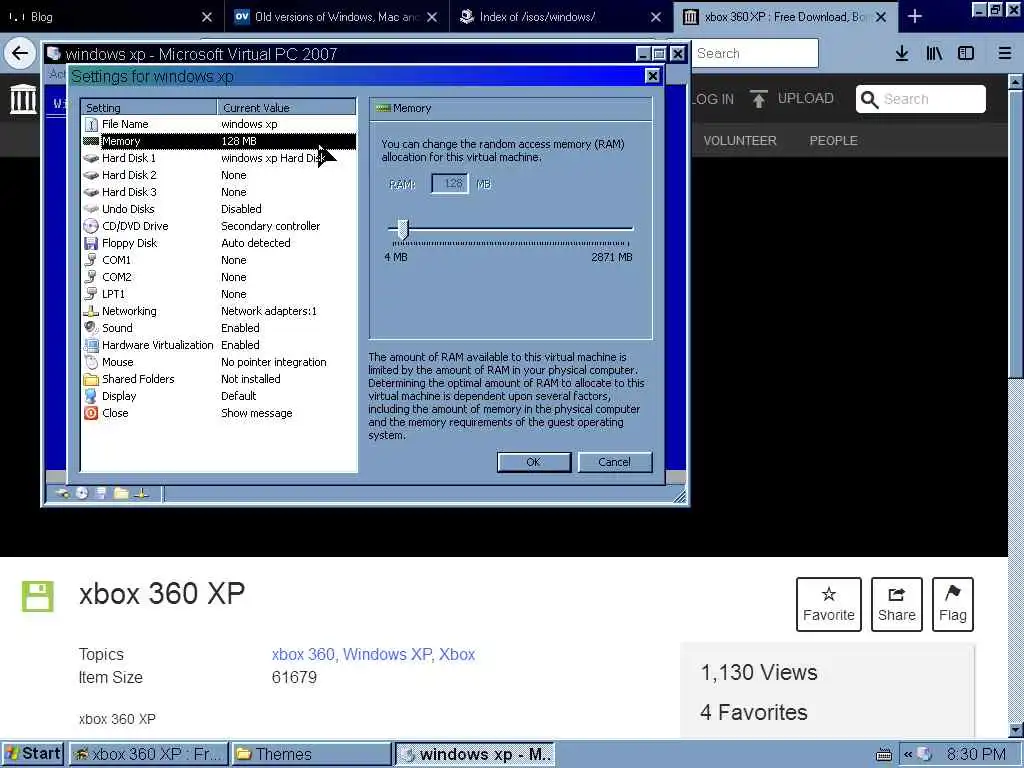
Task: Select the Hard Disk 3 drive icon
Action: click(91, 192)
